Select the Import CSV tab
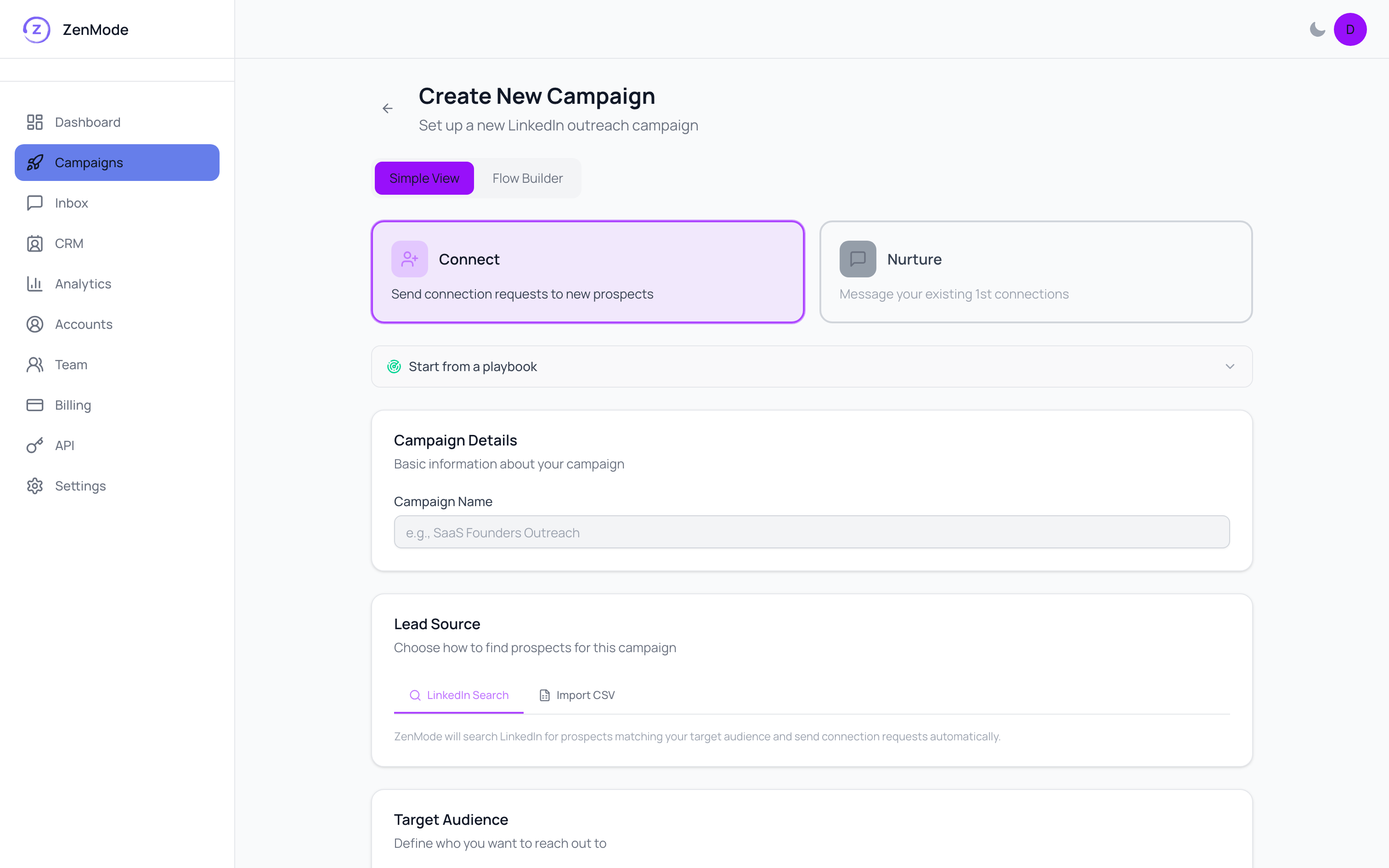The width and height of the screenshot is (1389, 868). 577,695
